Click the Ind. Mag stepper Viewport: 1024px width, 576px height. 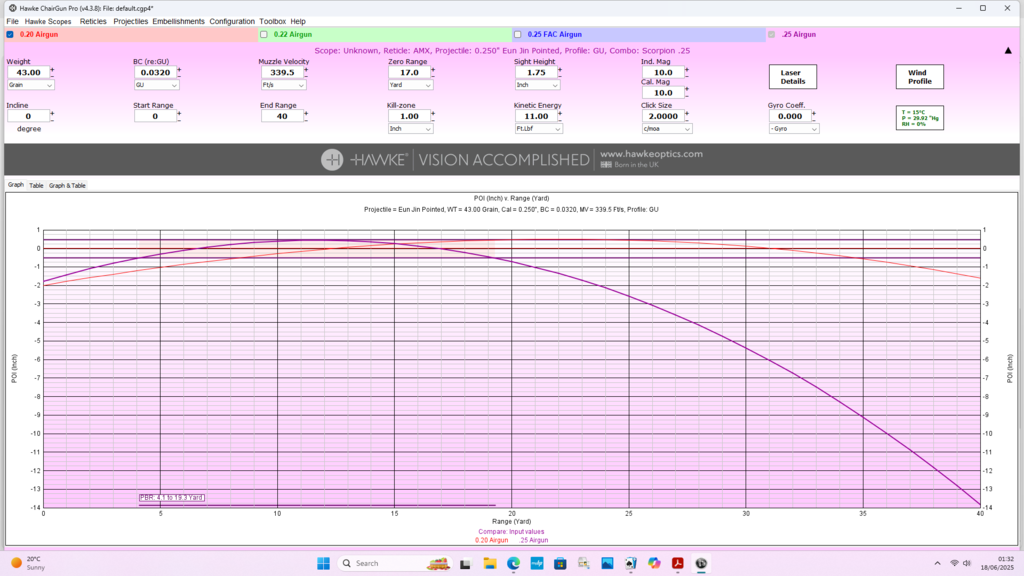coord(687,72)
